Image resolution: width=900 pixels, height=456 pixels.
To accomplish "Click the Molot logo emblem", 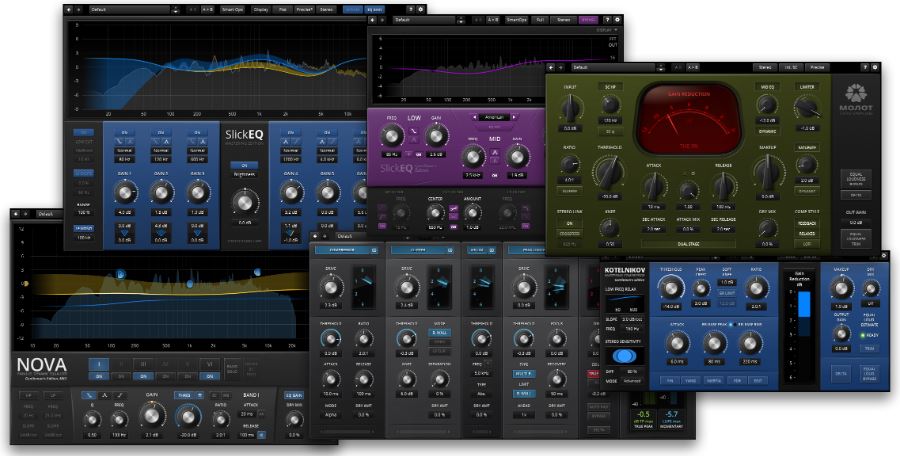I will tap(856, 94).
